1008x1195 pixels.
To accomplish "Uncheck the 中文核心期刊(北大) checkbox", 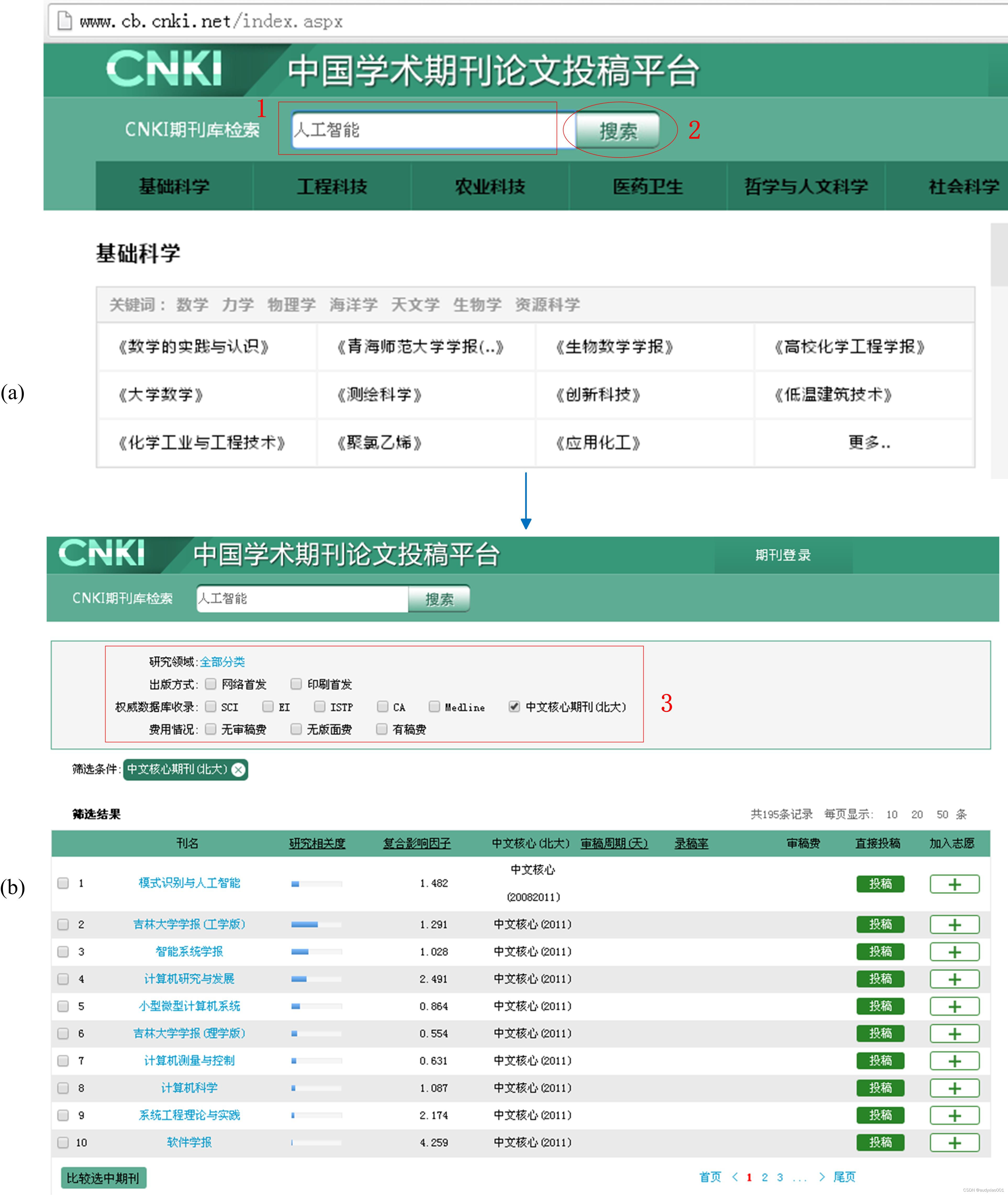I will click(514, 707).
